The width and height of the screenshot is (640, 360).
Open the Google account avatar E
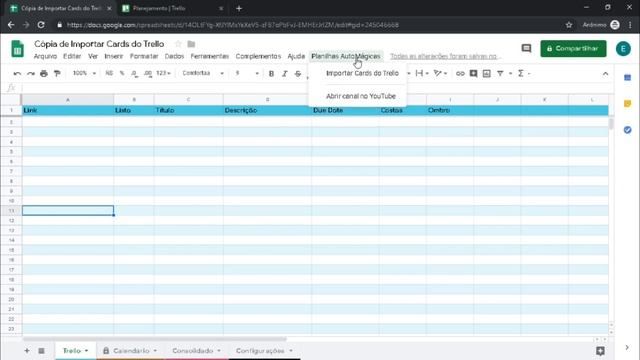click(623, 49)
